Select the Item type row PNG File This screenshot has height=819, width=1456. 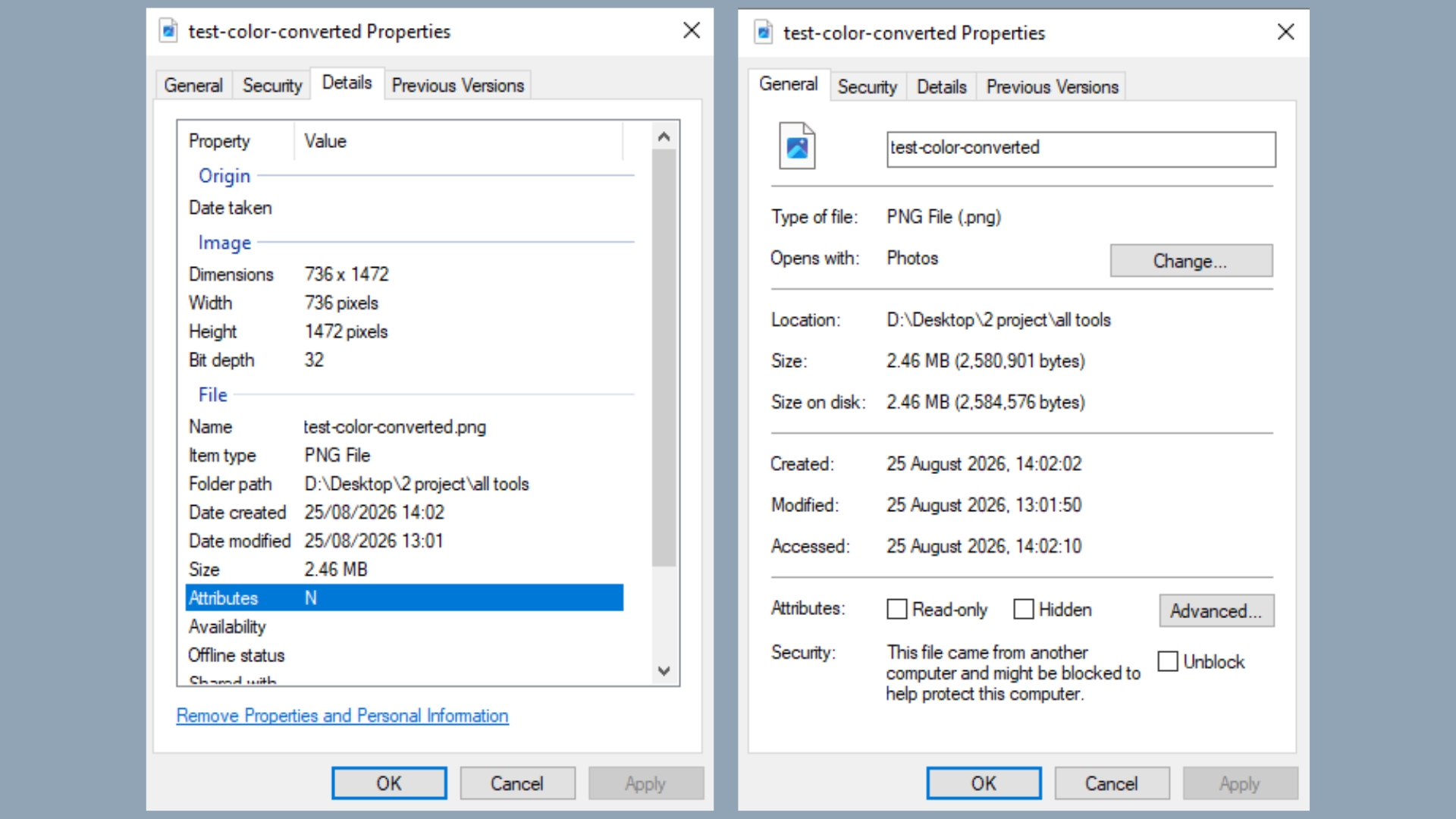404,456
